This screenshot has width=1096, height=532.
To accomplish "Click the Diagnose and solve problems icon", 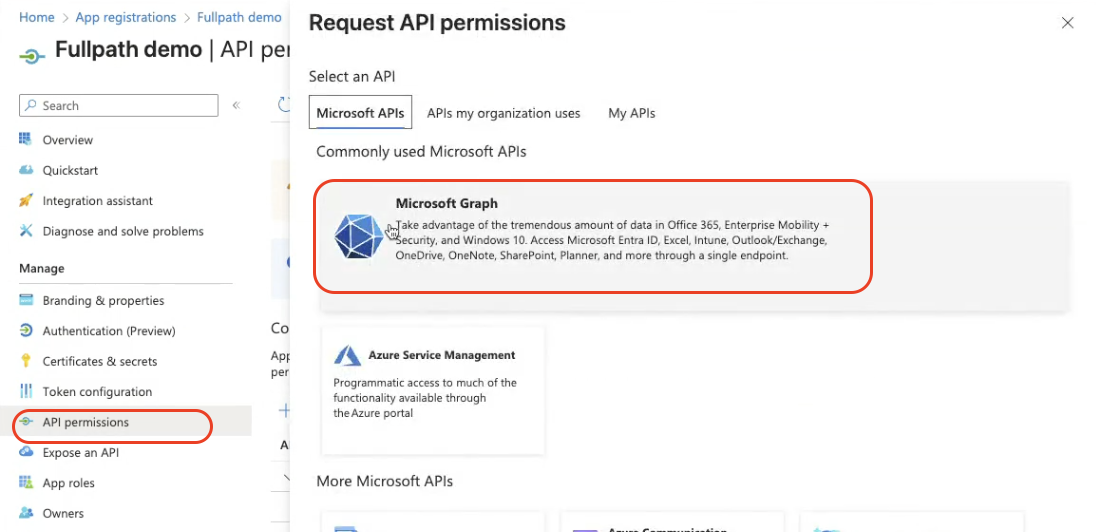I will click(26, 231).
